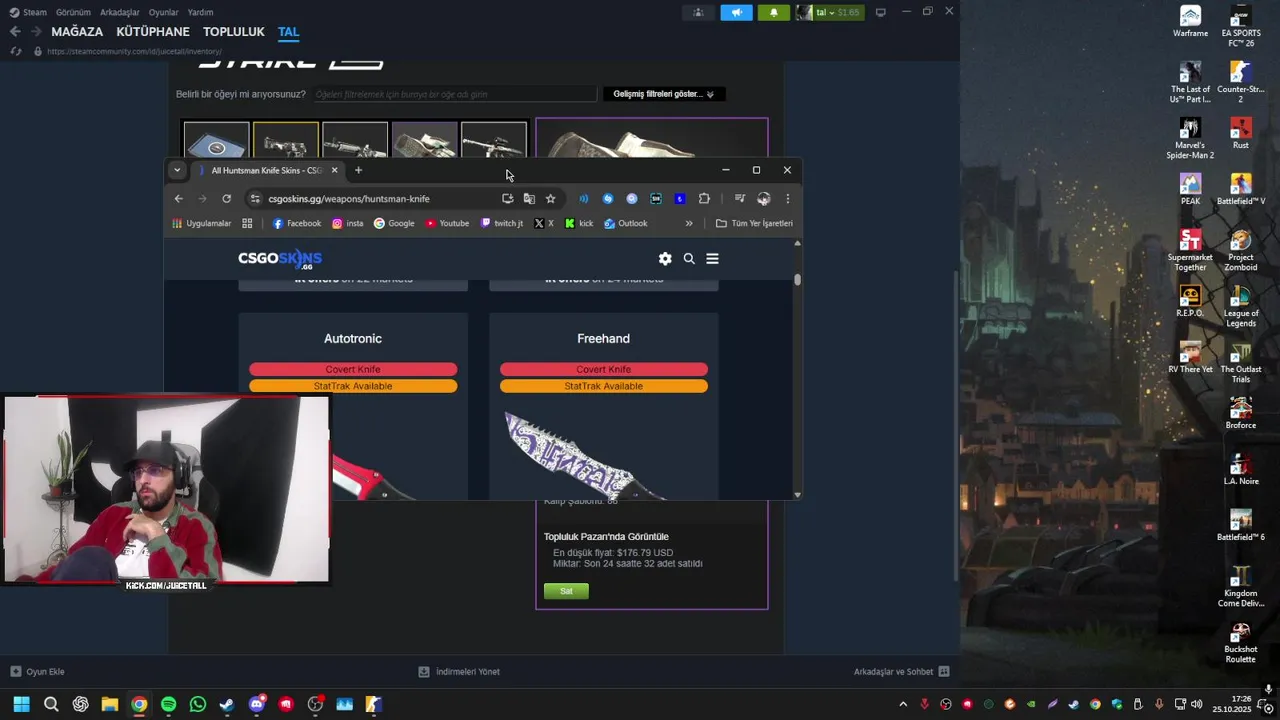Viewport: 1280px width, 720px height.
Task: Open İndirmeleri Yönet in Steam
Action: [x=459, y=672]
